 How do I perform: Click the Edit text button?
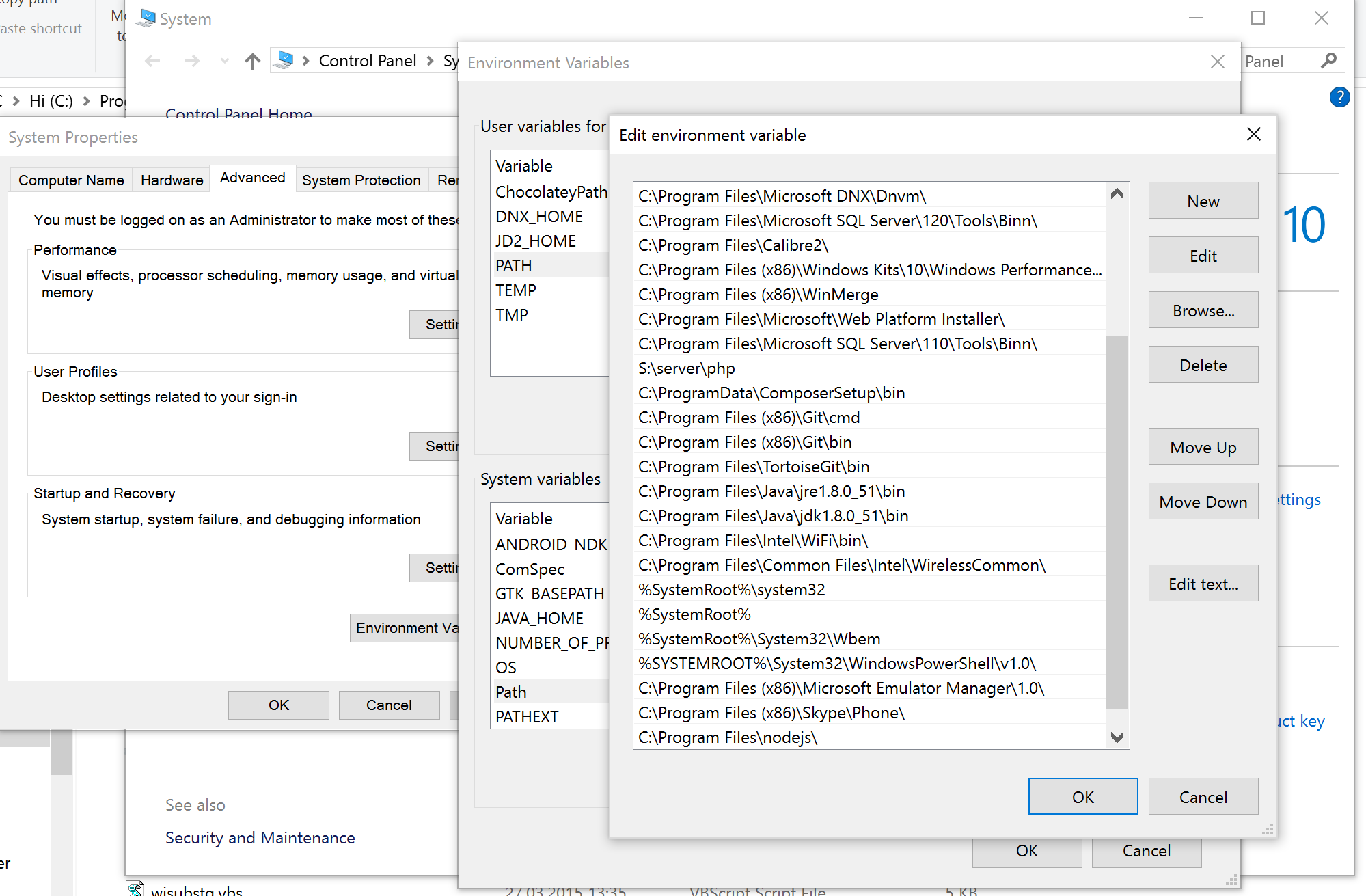tap(1203, 583)
